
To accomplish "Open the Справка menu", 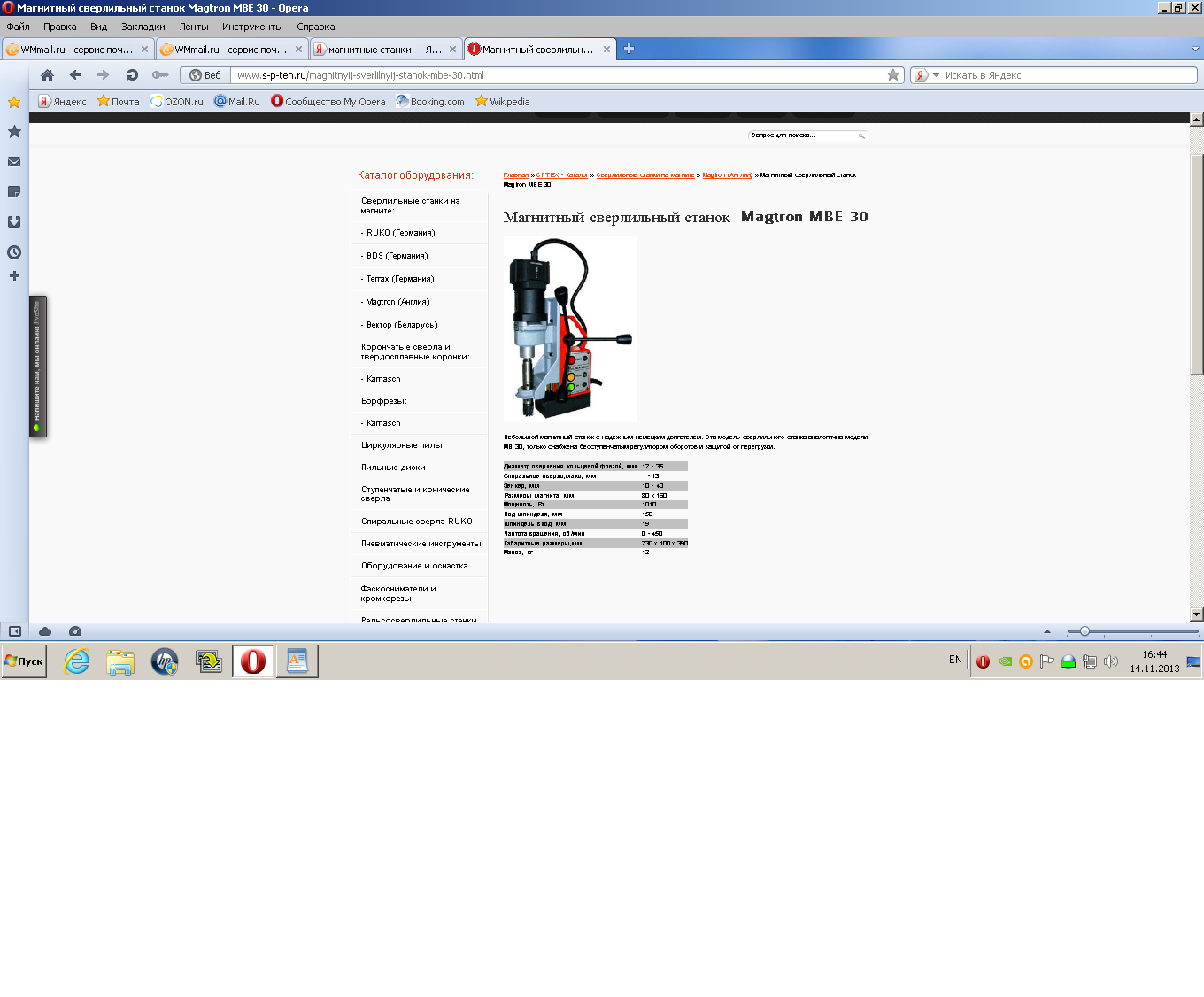I will (316, 27).
